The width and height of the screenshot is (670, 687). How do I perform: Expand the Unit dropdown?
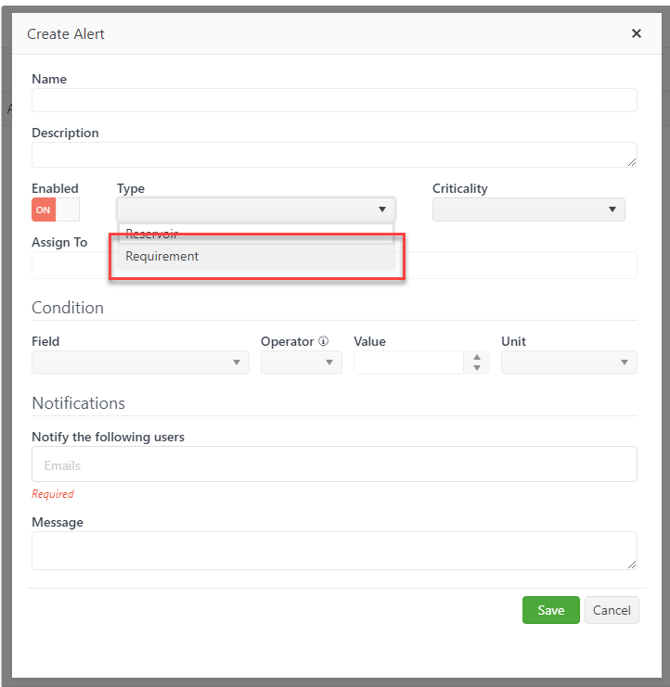click(x=569, y=362)
